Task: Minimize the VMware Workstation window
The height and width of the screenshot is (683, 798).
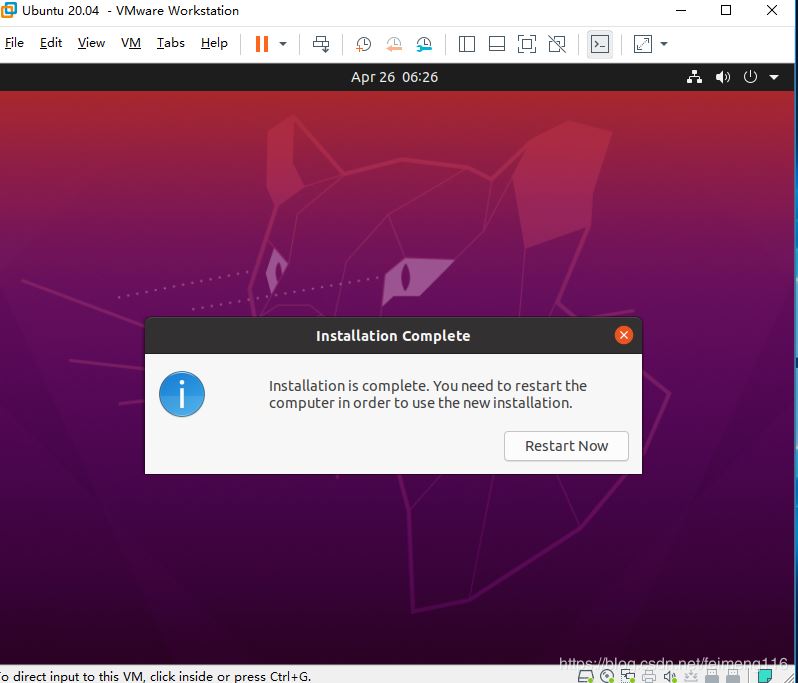Action: [681, 10]
